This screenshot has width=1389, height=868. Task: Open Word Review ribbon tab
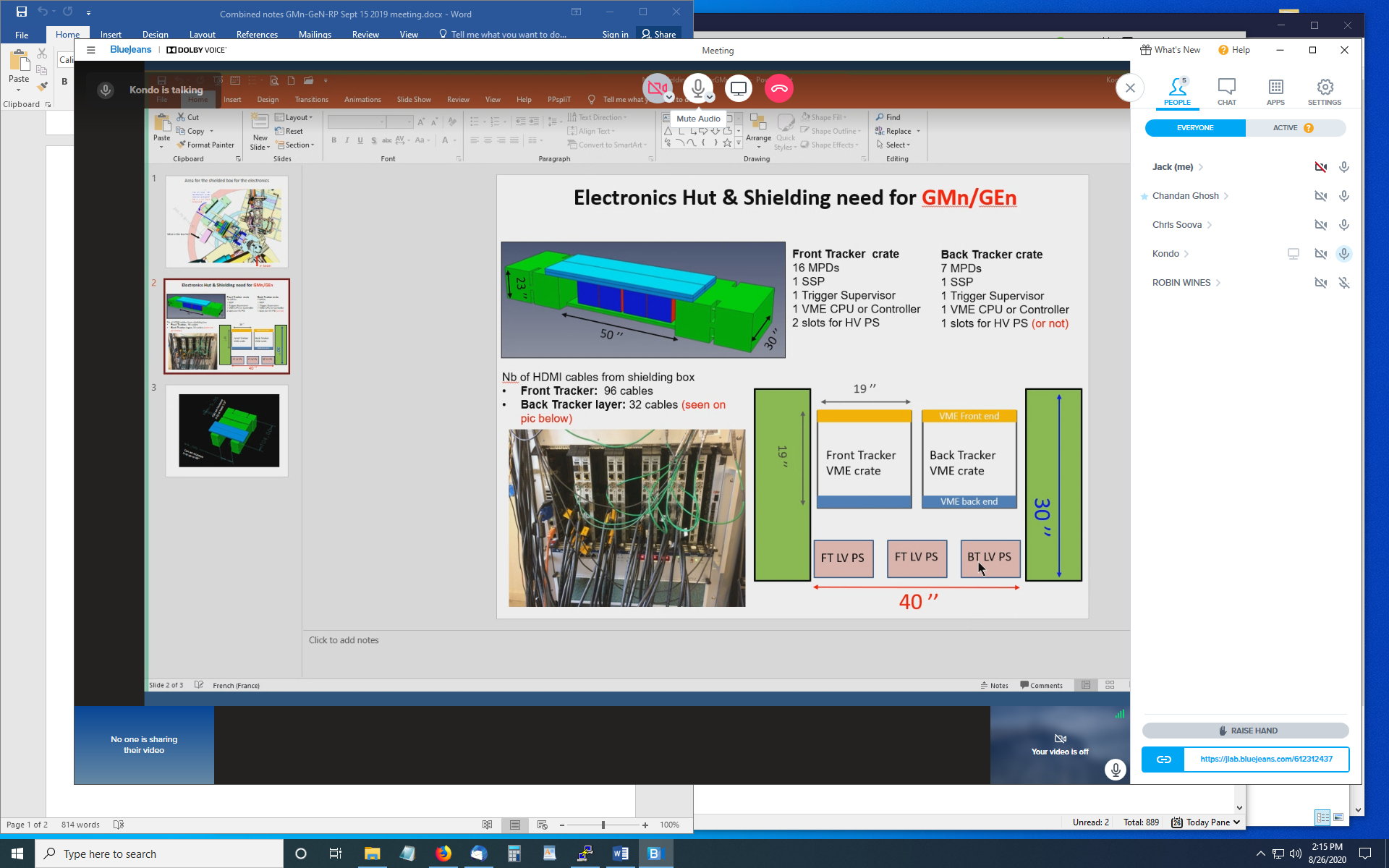click(x=365, y=34)
